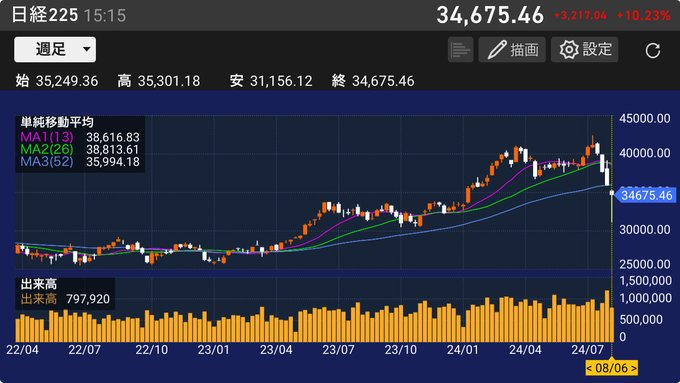This screenshot has height=383, width=680.
Task: Open the 描画 drawing tool
Action: coord(512,49)
